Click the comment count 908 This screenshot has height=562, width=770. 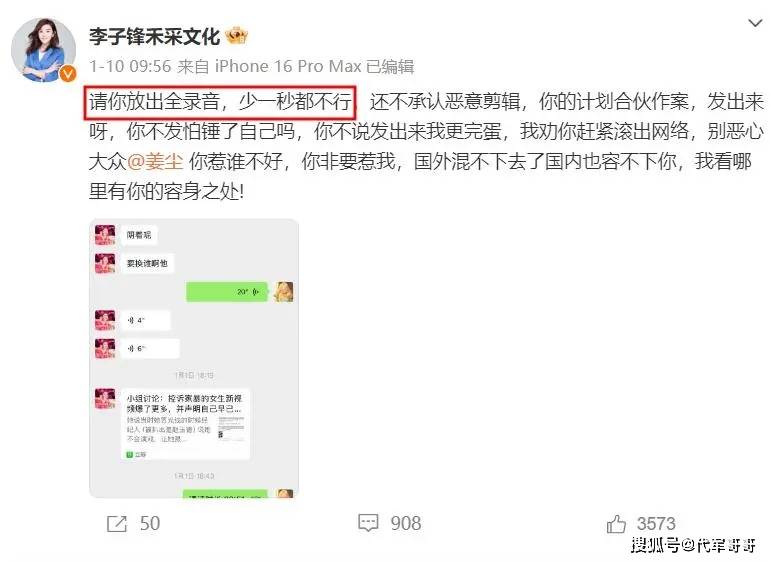tap(406, 524)
